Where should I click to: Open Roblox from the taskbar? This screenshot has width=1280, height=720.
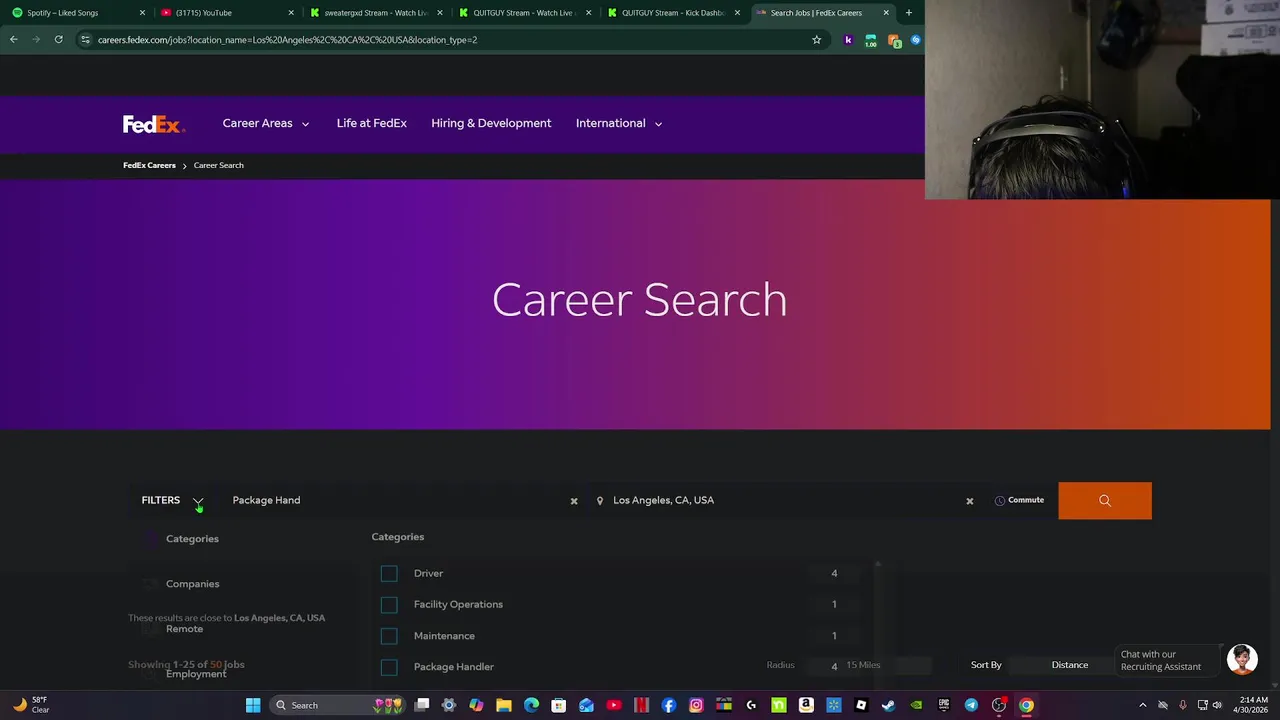861,705
